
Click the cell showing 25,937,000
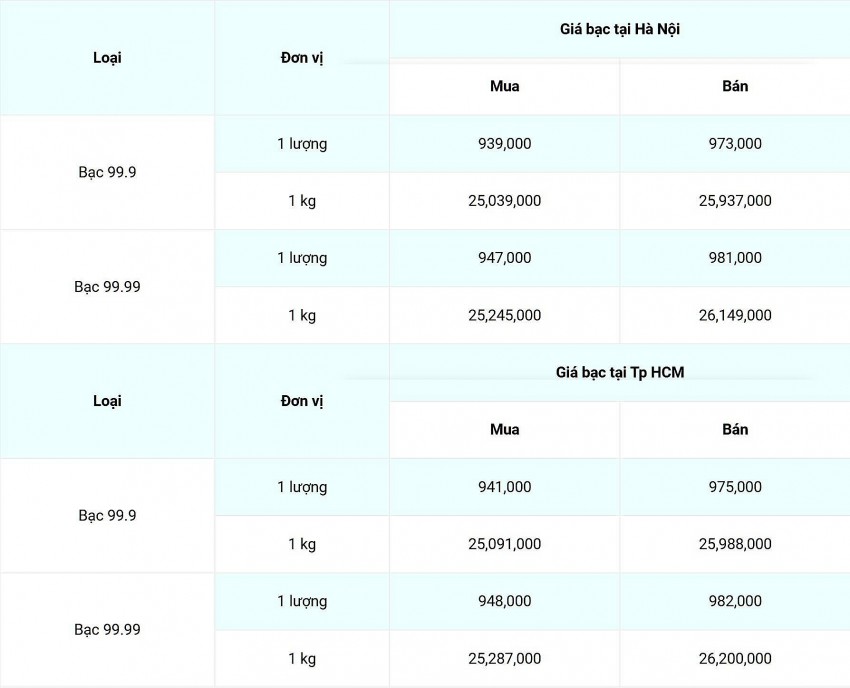click(x=735, y=201)
